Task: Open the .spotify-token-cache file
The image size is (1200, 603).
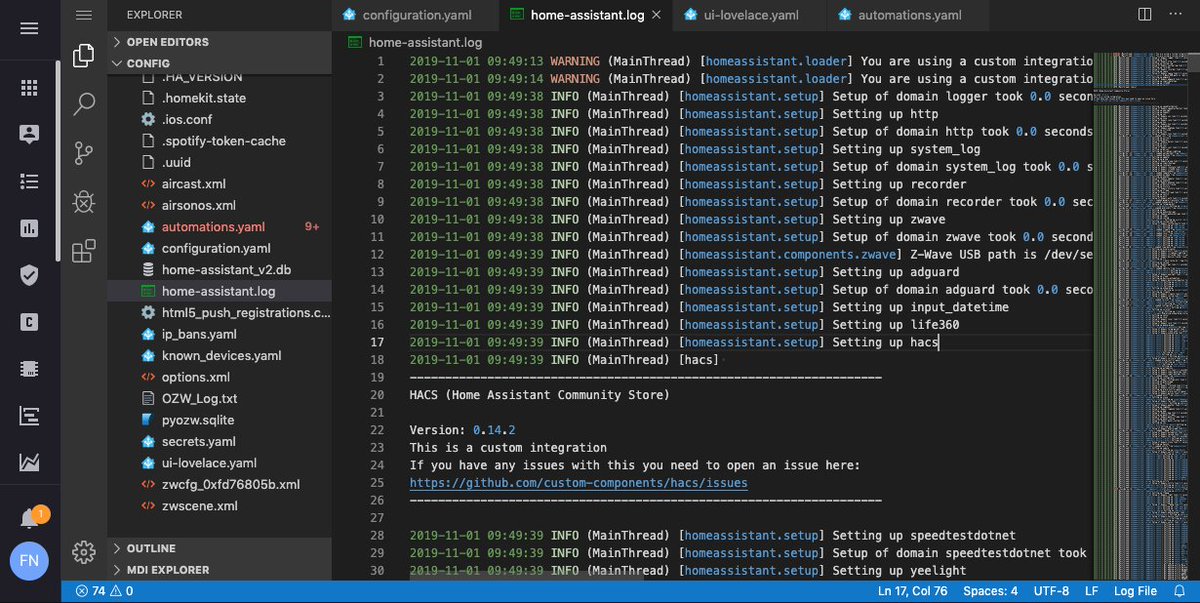Action: point(220,141)
